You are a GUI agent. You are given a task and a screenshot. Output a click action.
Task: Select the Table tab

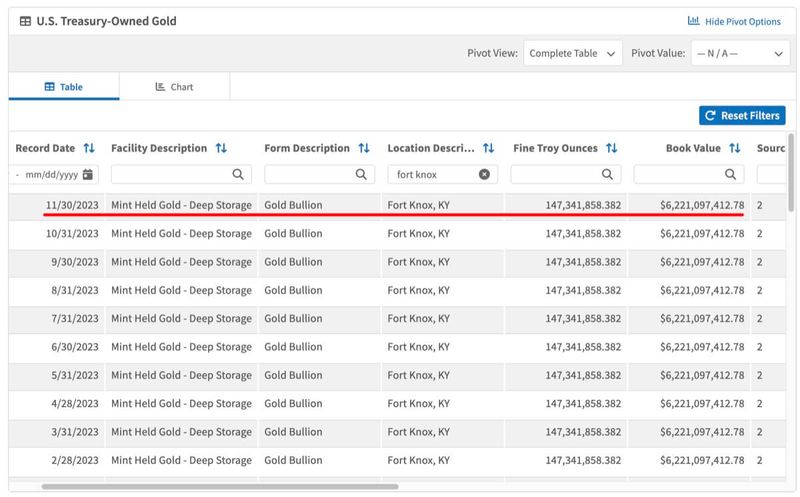click(x=63, y=87)
